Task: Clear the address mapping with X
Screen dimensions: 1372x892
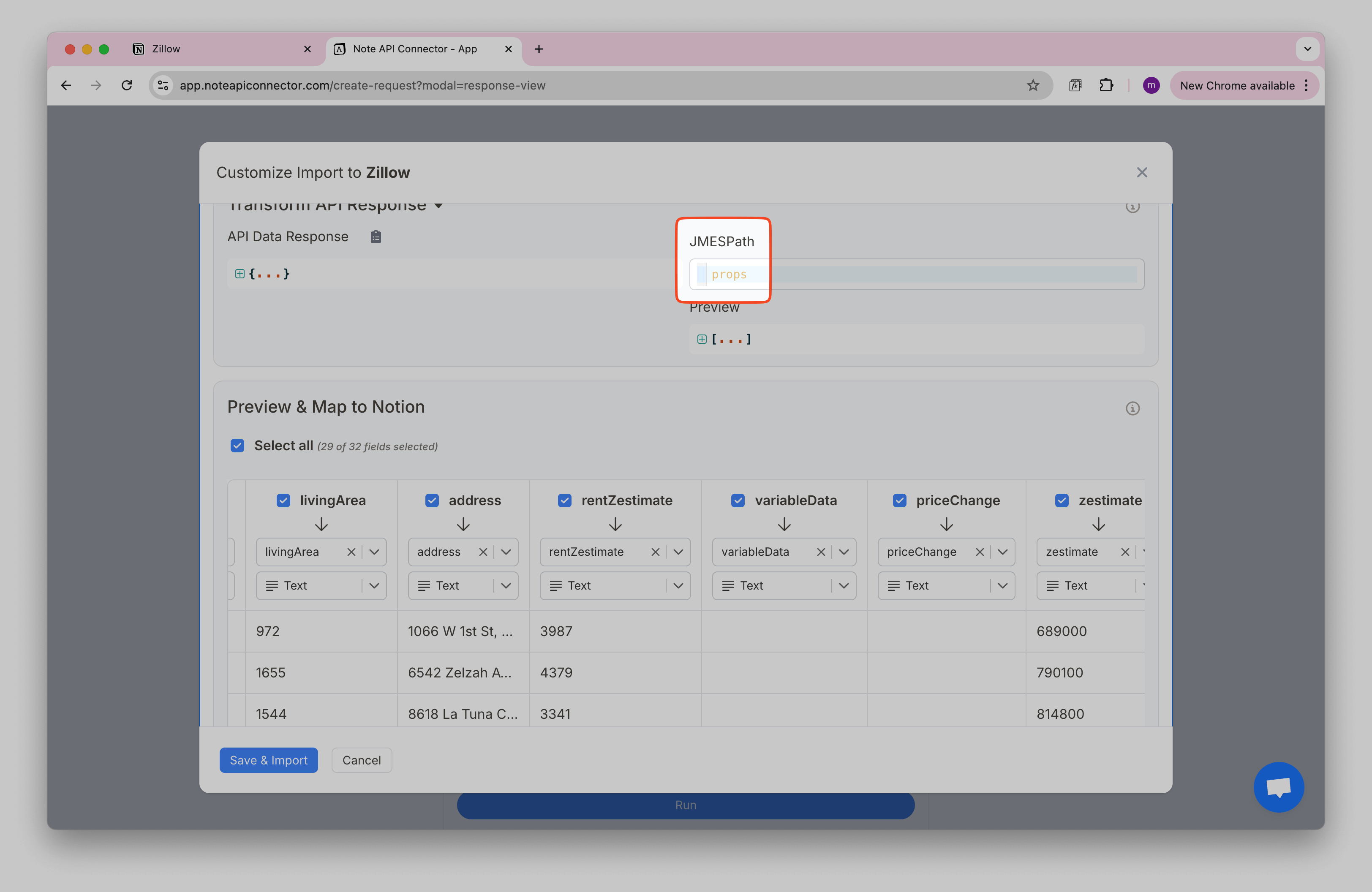Action: (482, 552)
